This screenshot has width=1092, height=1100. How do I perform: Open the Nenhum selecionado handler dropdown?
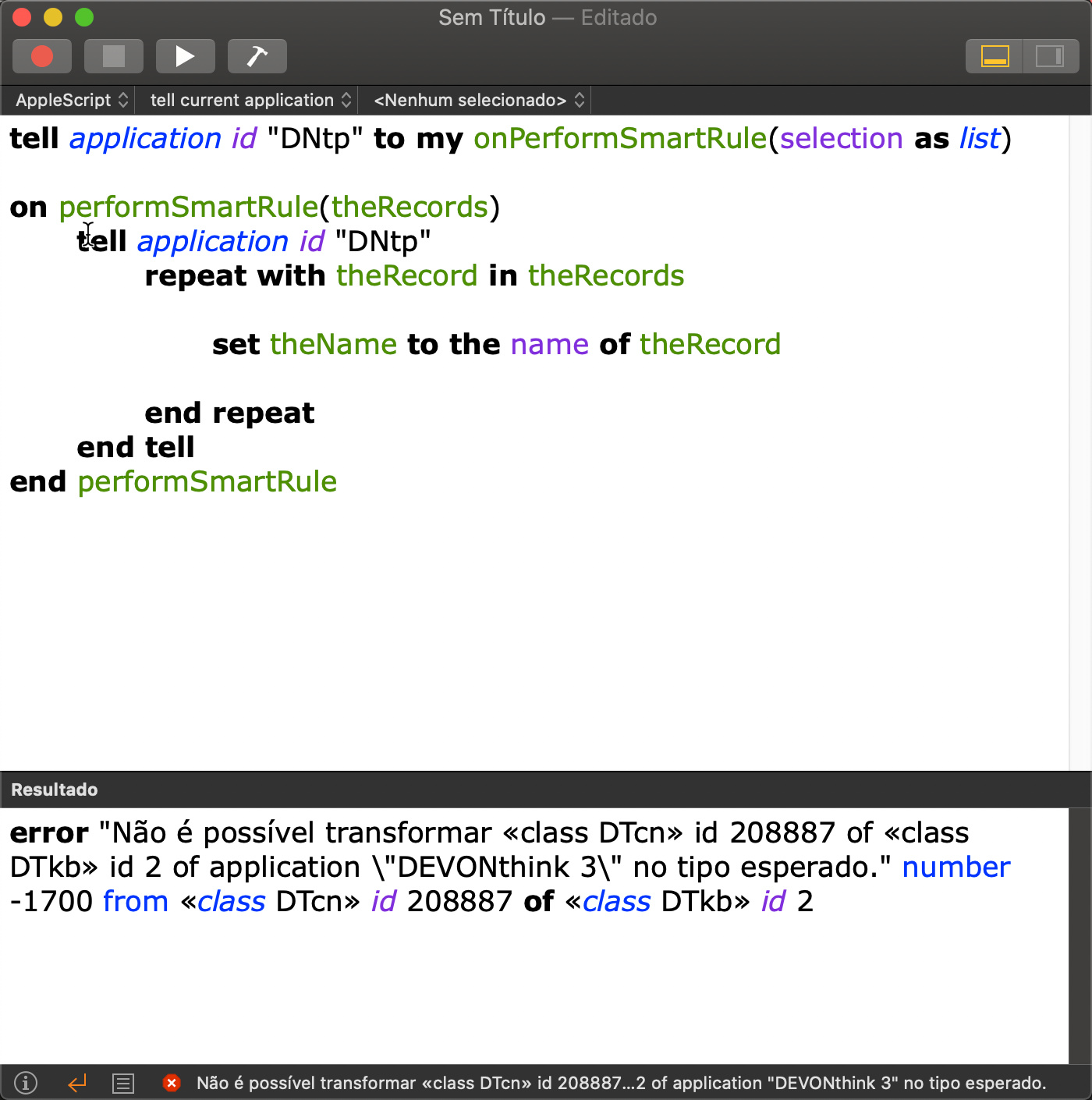click(478, 100)
